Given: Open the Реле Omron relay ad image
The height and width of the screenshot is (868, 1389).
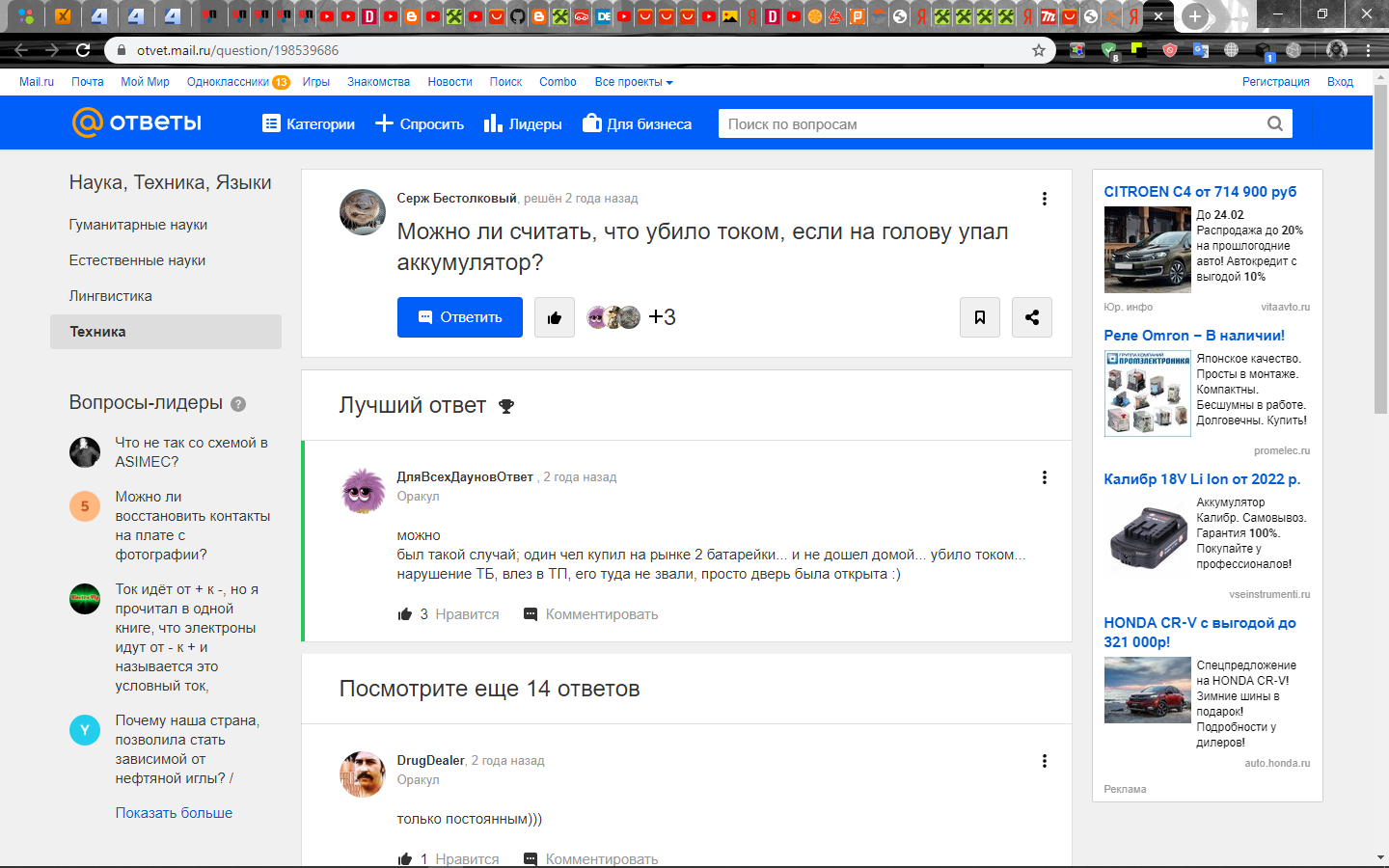Looking at the screenshot, I should [1147, 393].
